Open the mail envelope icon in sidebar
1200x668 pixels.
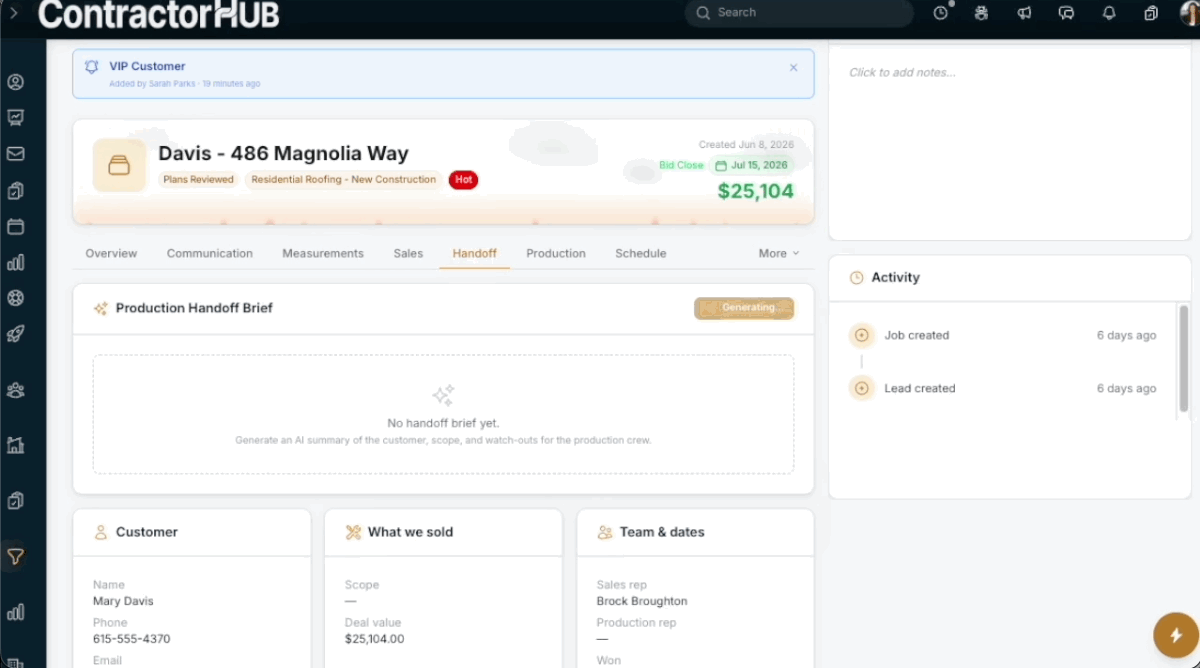tap(15, 154)
